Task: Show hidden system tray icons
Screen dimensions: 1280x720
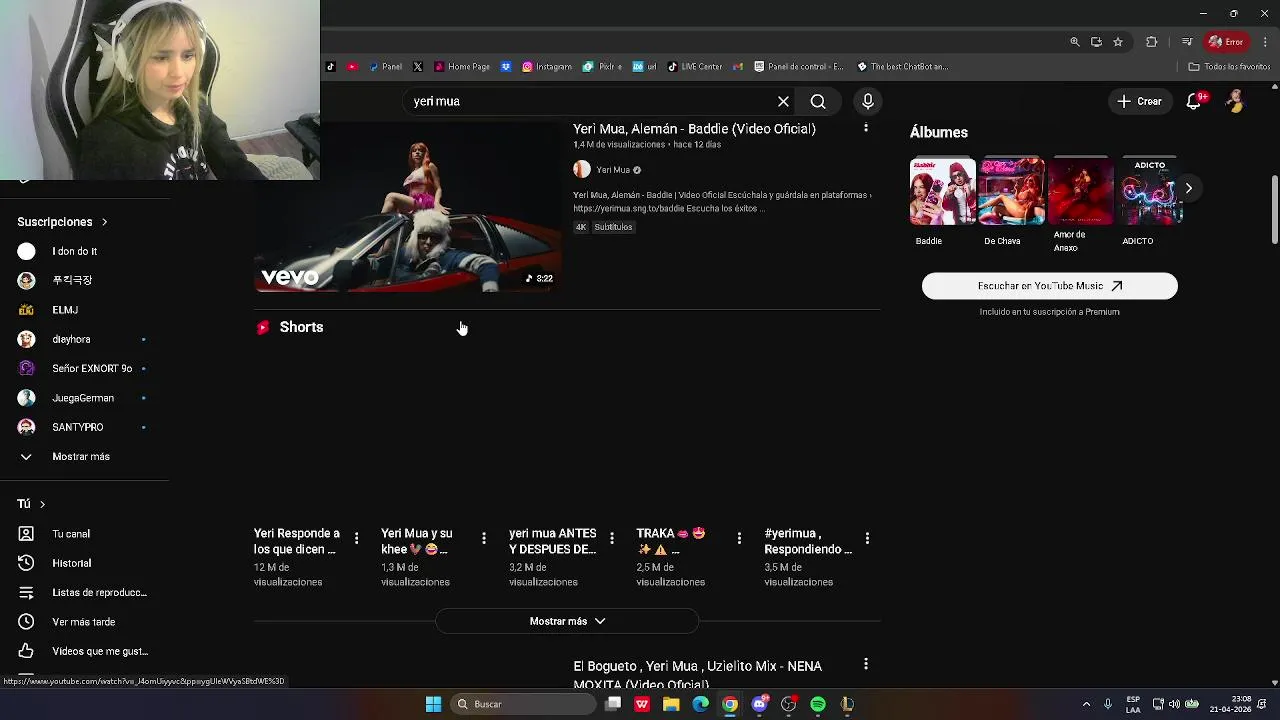Action: coord(1086,704)
